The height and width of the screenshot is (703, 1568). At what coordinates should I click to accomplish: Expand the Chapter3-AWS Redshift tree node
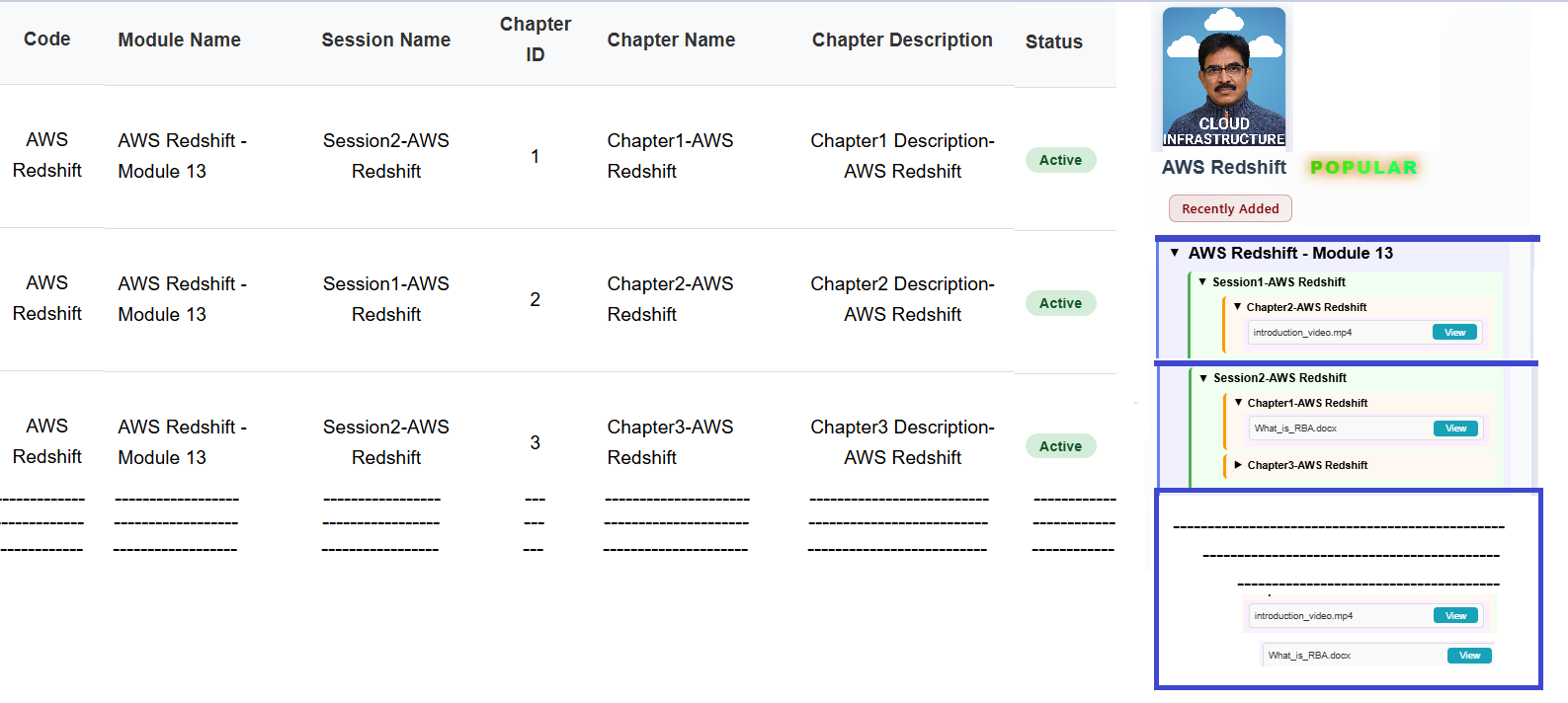[1238, 465]
